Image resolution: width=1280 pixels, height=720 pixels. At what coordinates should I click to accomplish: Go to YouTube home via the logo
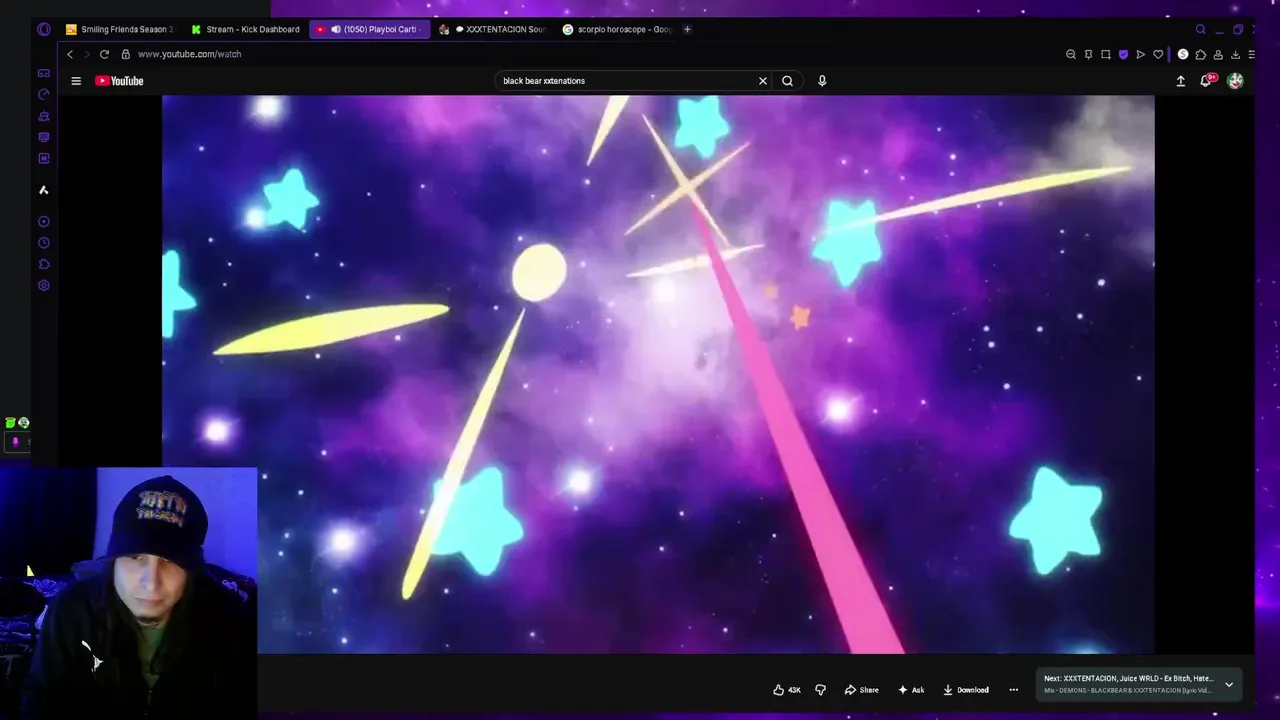[119, 81]
